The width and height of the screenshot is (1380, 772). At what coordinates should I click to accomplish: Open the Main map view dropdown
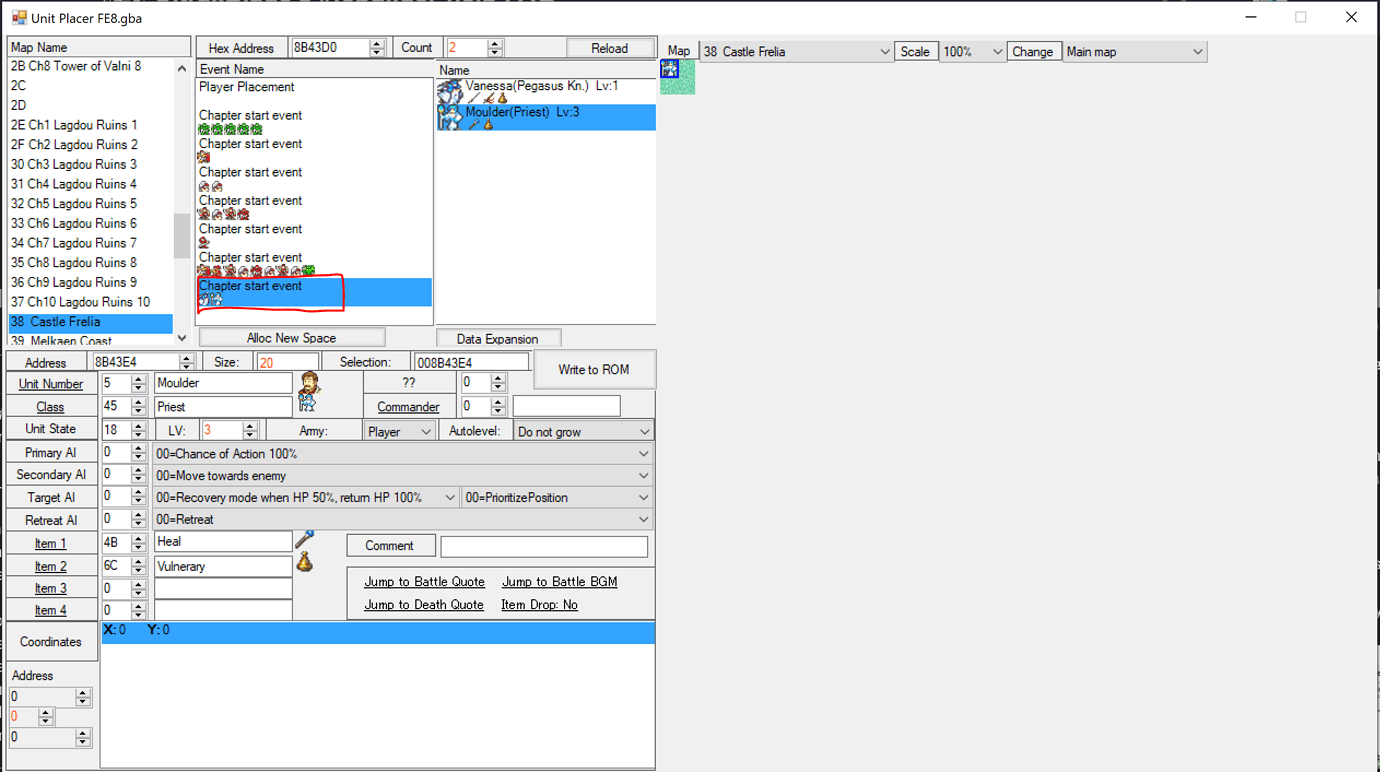1197,51
